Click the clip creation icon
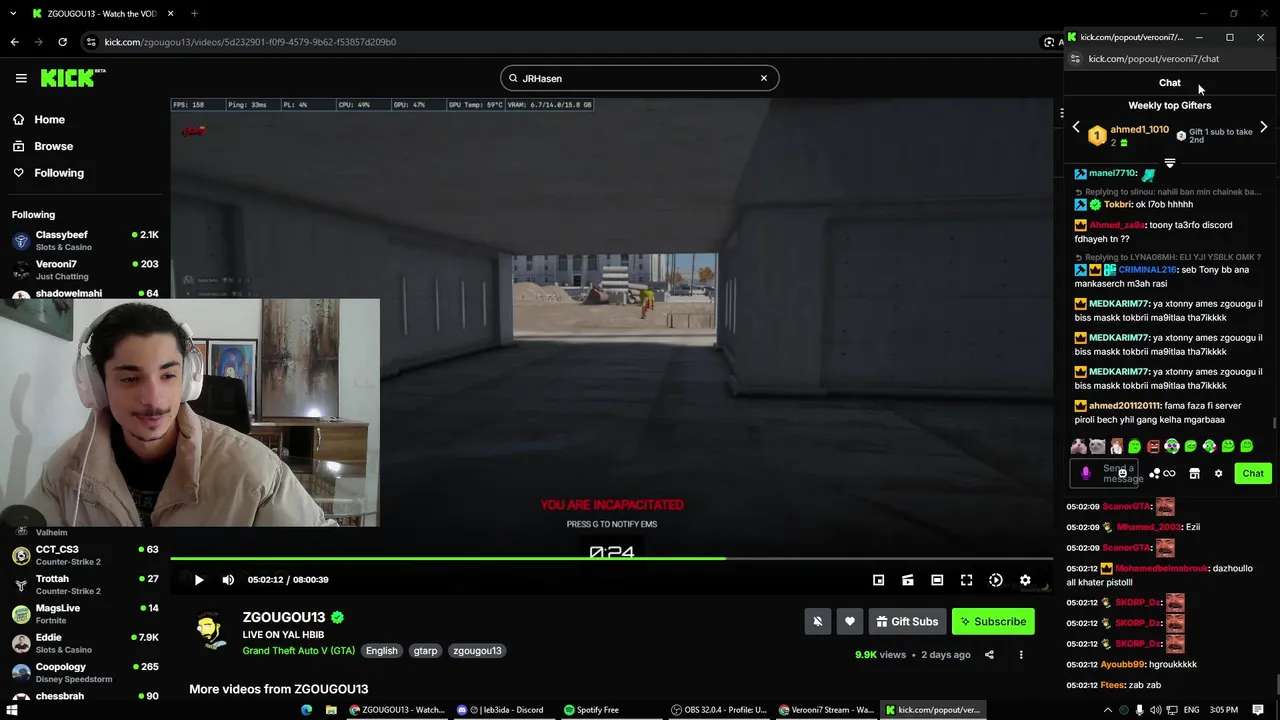This screenshot has height=720, width=1280. (908, 580)
